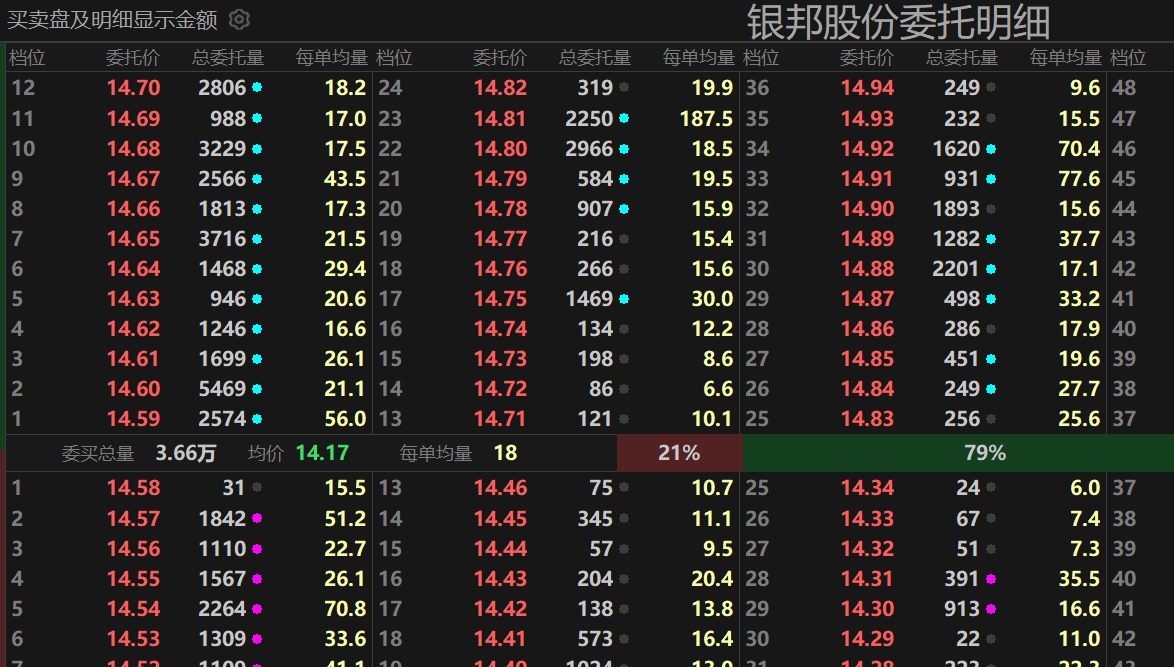Click the 187.5 average volume value
The height and width of the screenshot is (667, 1174).
point(706,118)
